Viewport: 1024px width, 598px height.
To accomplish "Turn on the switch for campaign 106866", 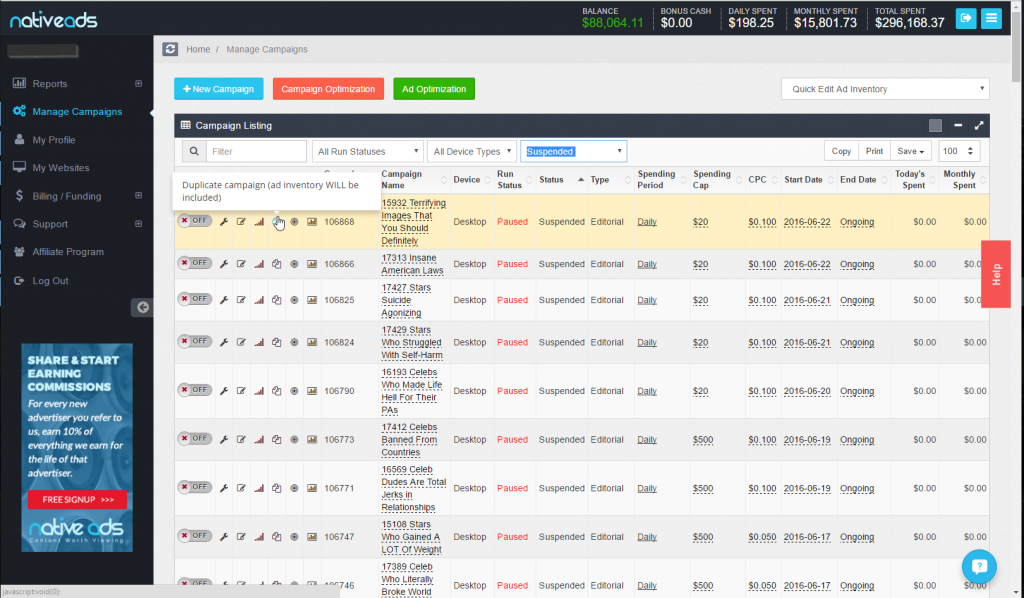I will (195, 263).
